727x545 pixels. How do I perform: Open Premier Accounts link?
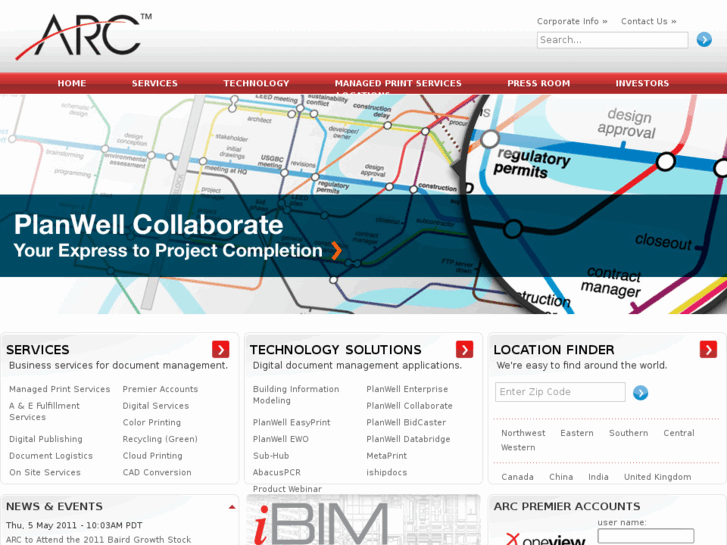160,389
